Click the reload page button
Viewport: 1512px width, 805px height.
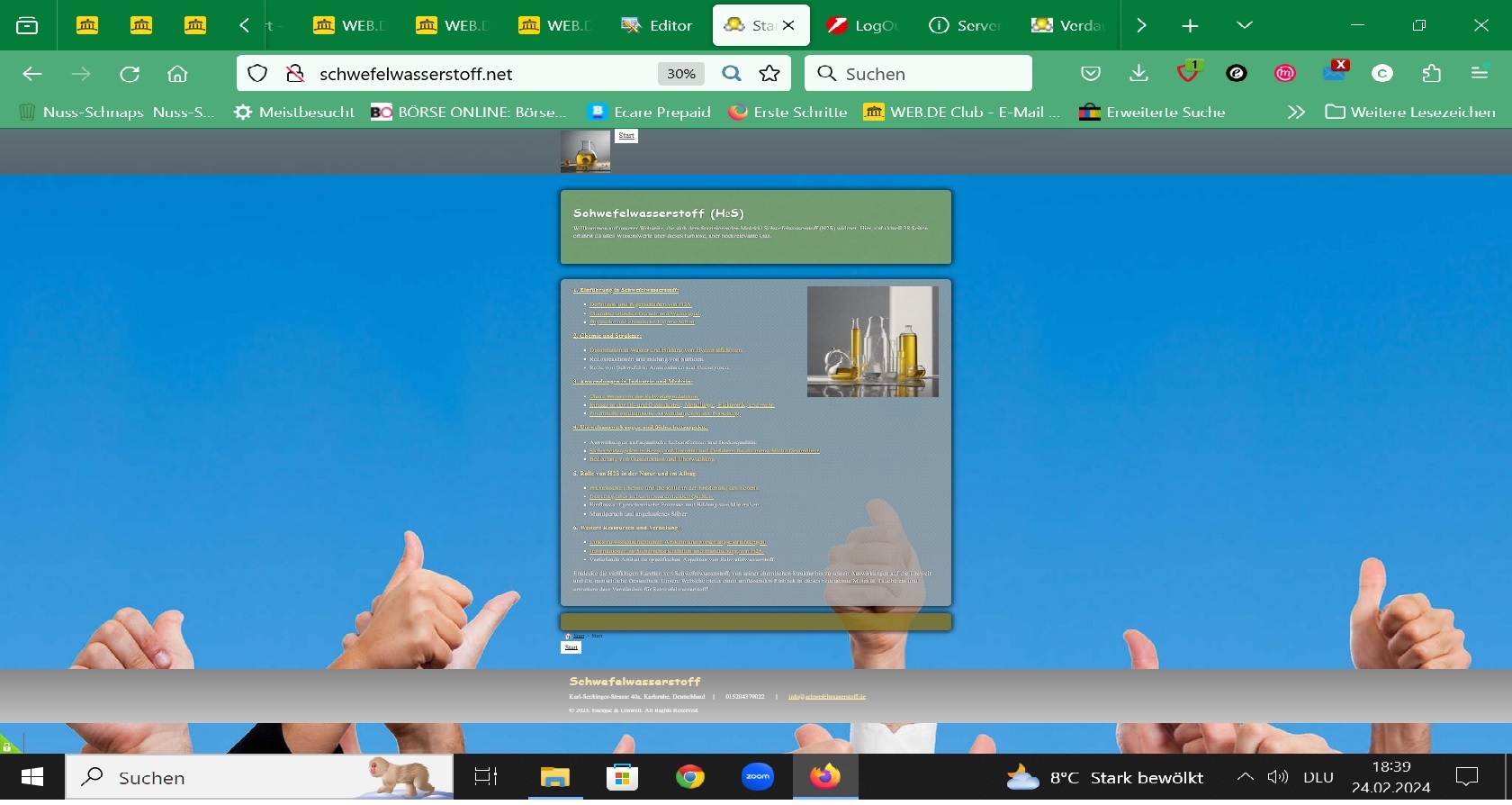pyautogui.click(x=130, y=74)
